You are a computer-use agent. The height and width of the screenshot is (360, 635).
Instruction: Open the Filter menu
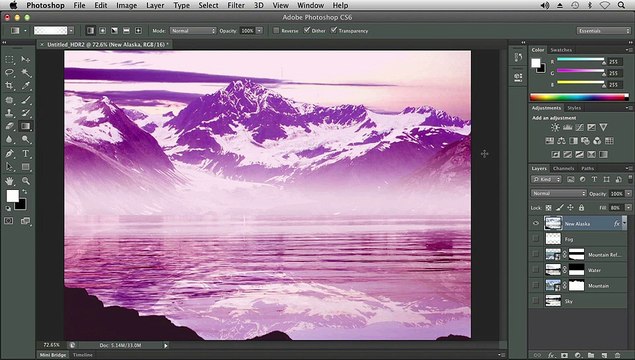[x=236, y=5]
